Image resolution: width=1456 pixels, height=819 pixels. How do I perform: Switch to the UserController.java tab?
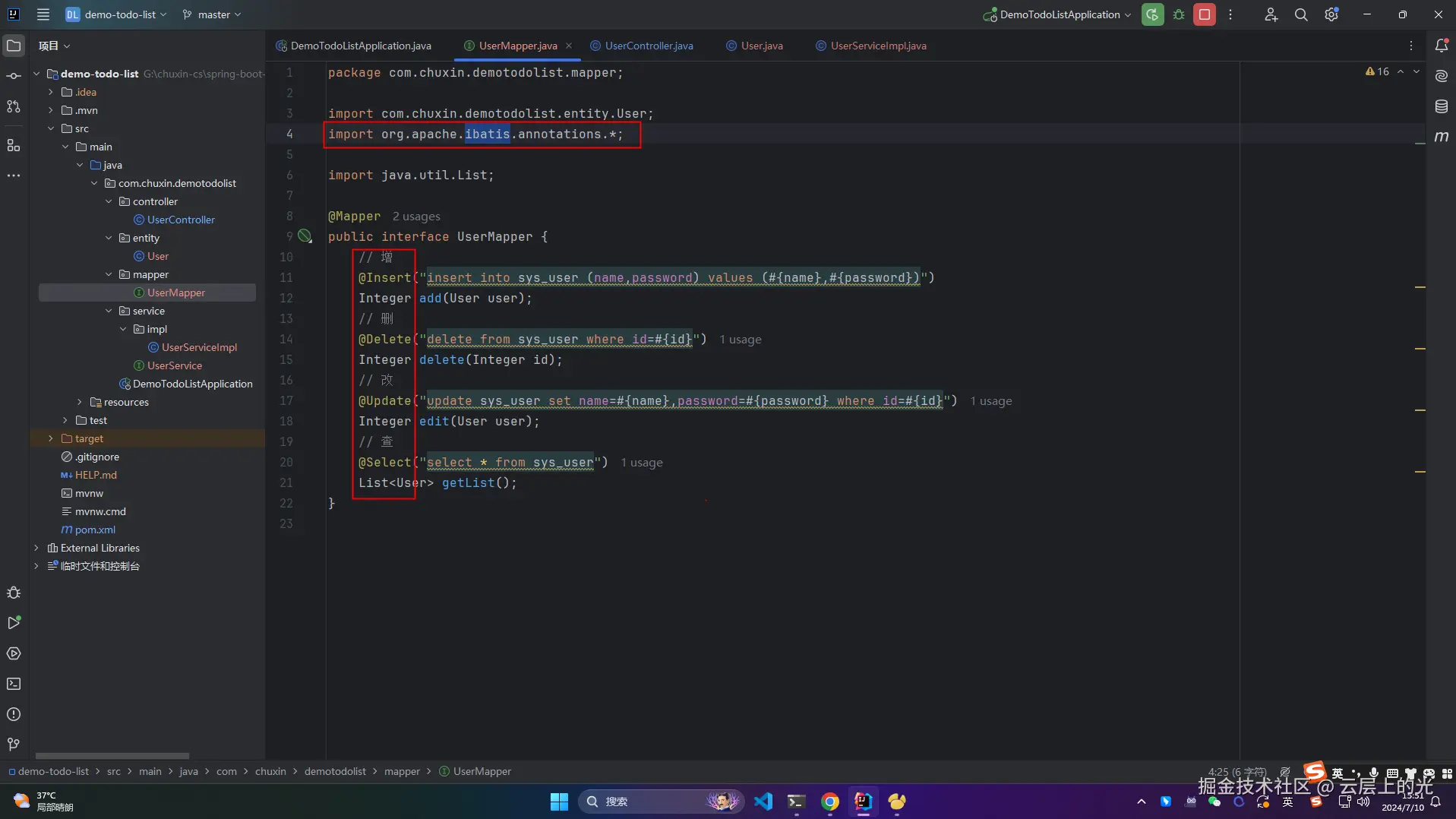(x=642, y=46)
